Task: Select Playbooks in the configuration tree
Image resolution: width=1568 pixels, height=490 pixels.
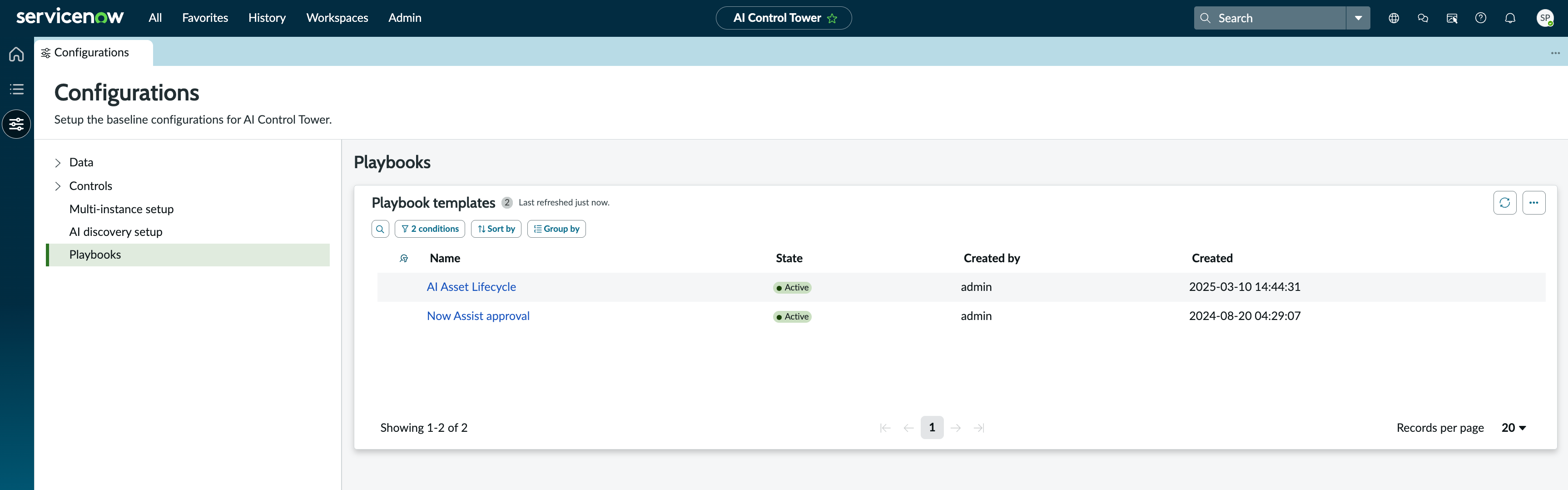Action: 188,255
